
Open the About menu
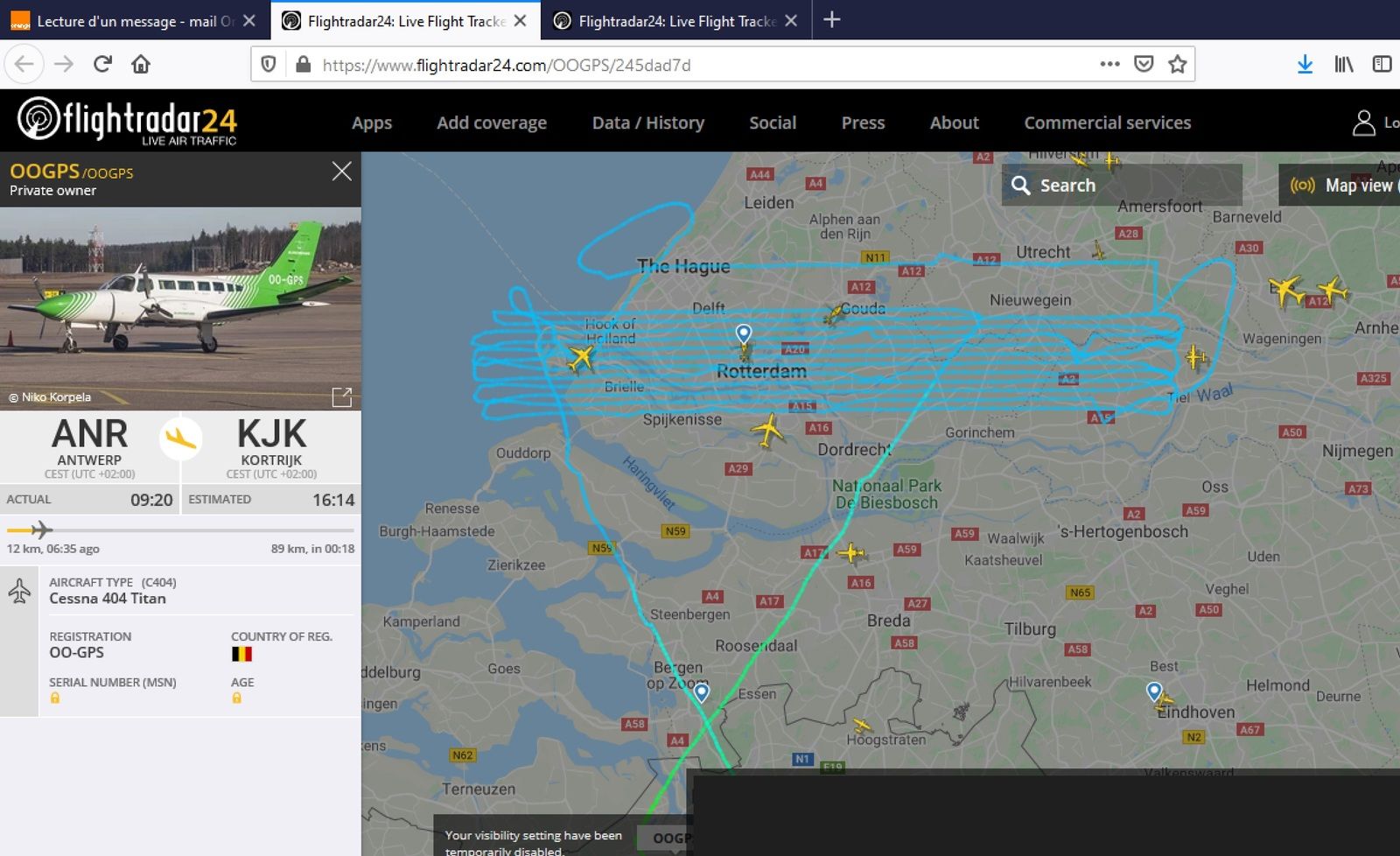coord(955,123)
